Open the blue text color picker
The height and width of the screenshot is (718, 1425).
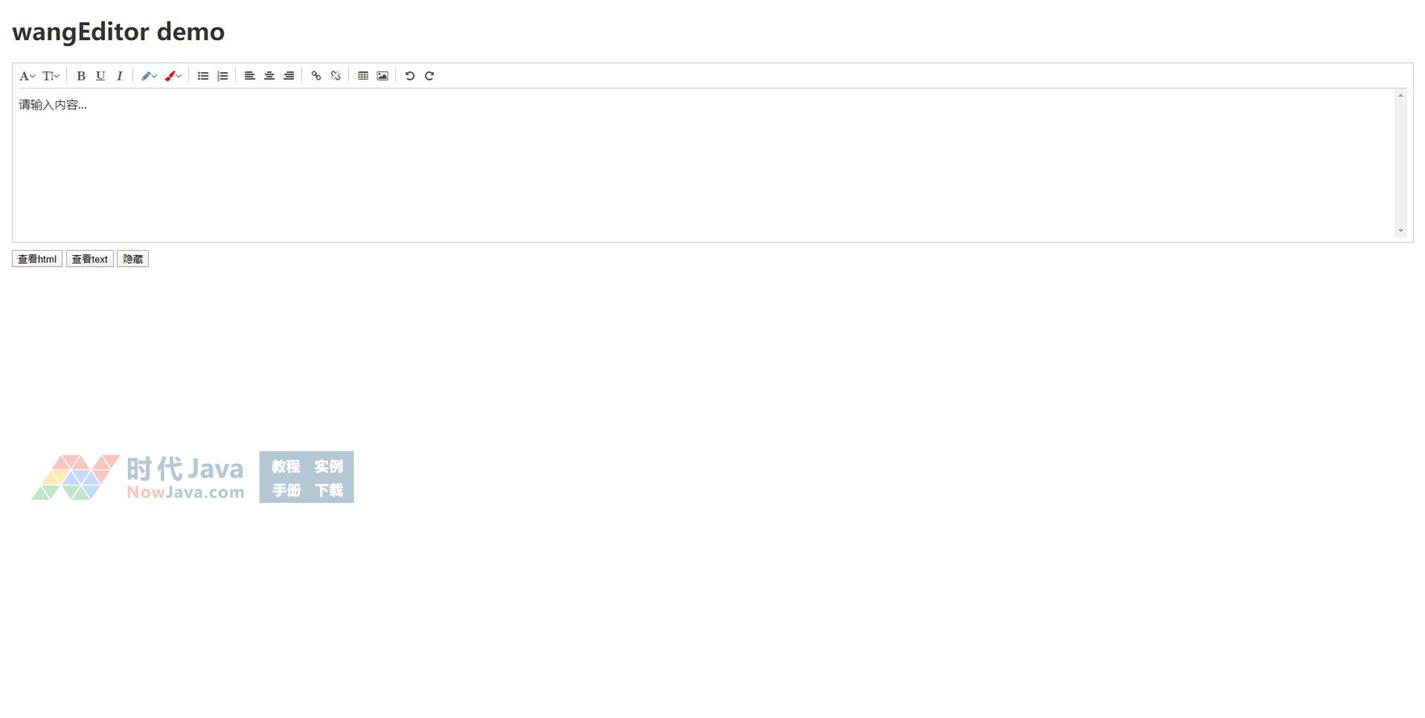149,76
